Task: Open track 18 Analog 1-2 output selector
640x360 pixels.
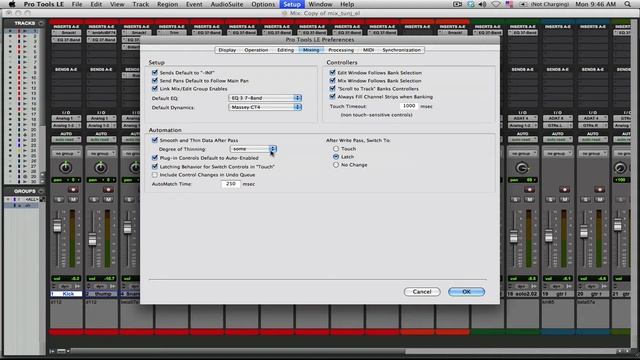Action: [x=522, y=125]
